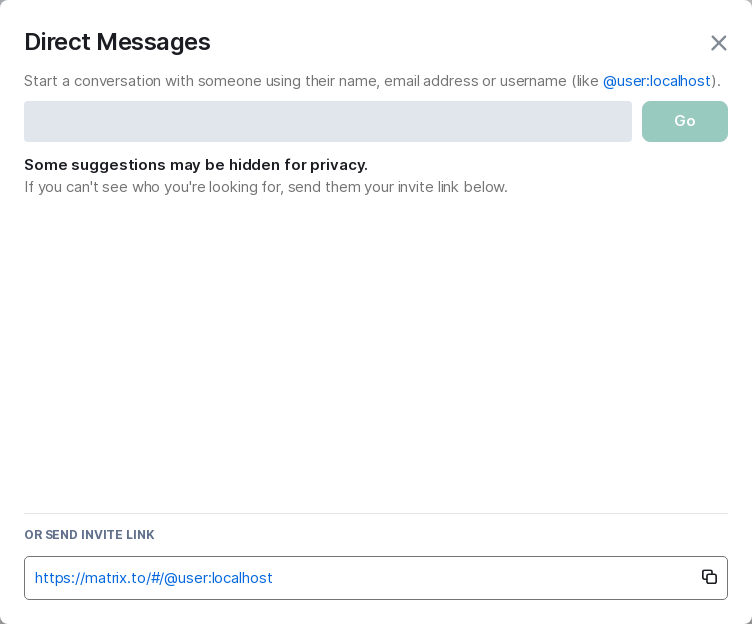Open the matrix.to invite link
The image size is (752, 624).
pyautogui.click(x=154, y=578)
